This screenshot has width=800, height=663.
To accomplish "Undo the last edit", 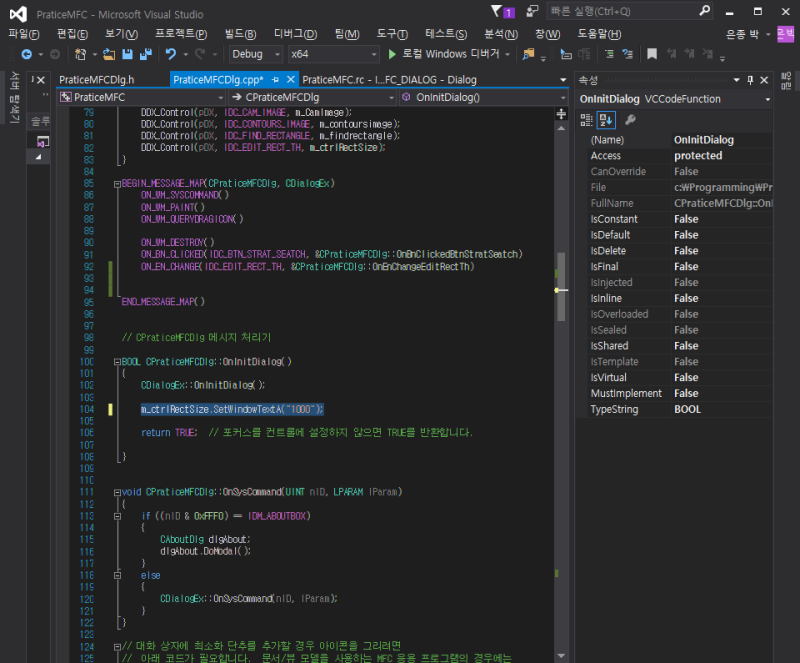I will coord(171,54).
